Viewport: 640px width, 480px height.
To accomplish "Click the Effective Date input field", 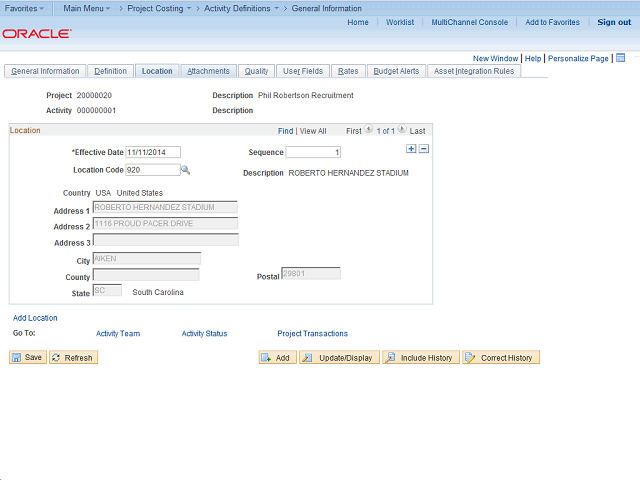I will (x=153, y=152).
